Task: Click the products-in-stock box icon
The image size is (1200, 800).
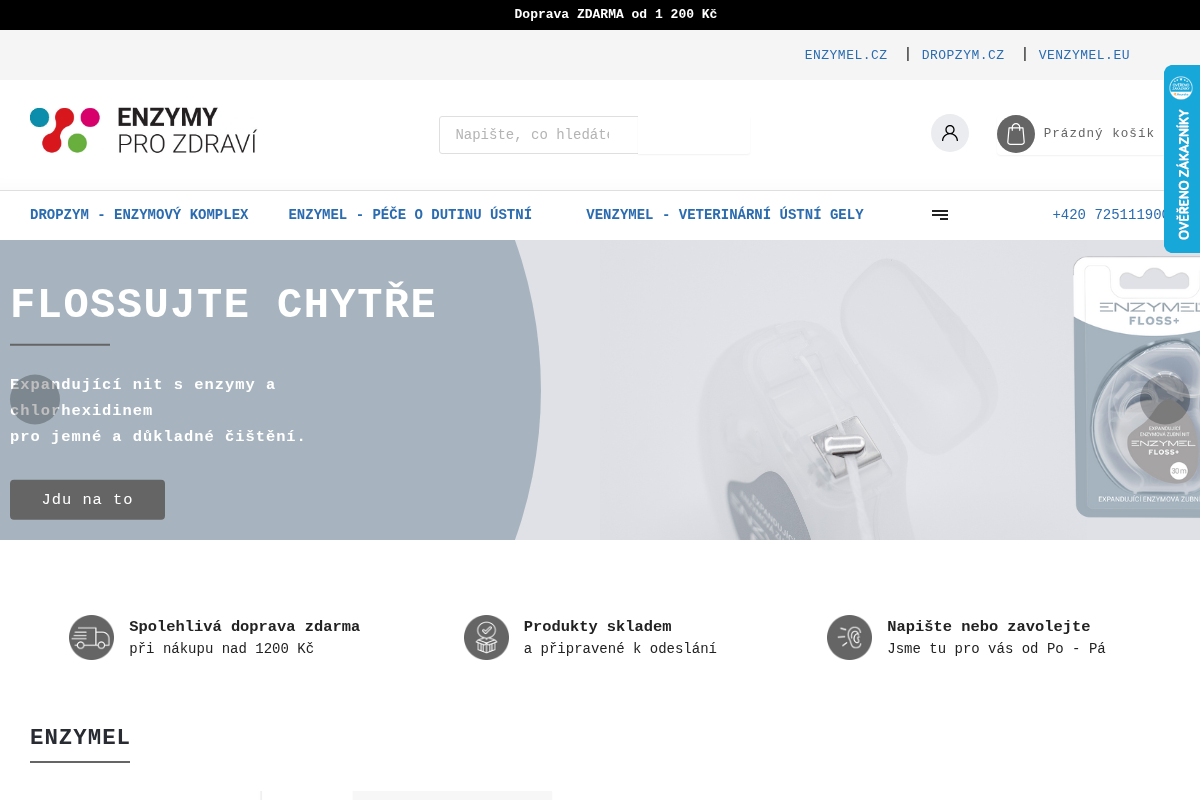Action: 486,637
